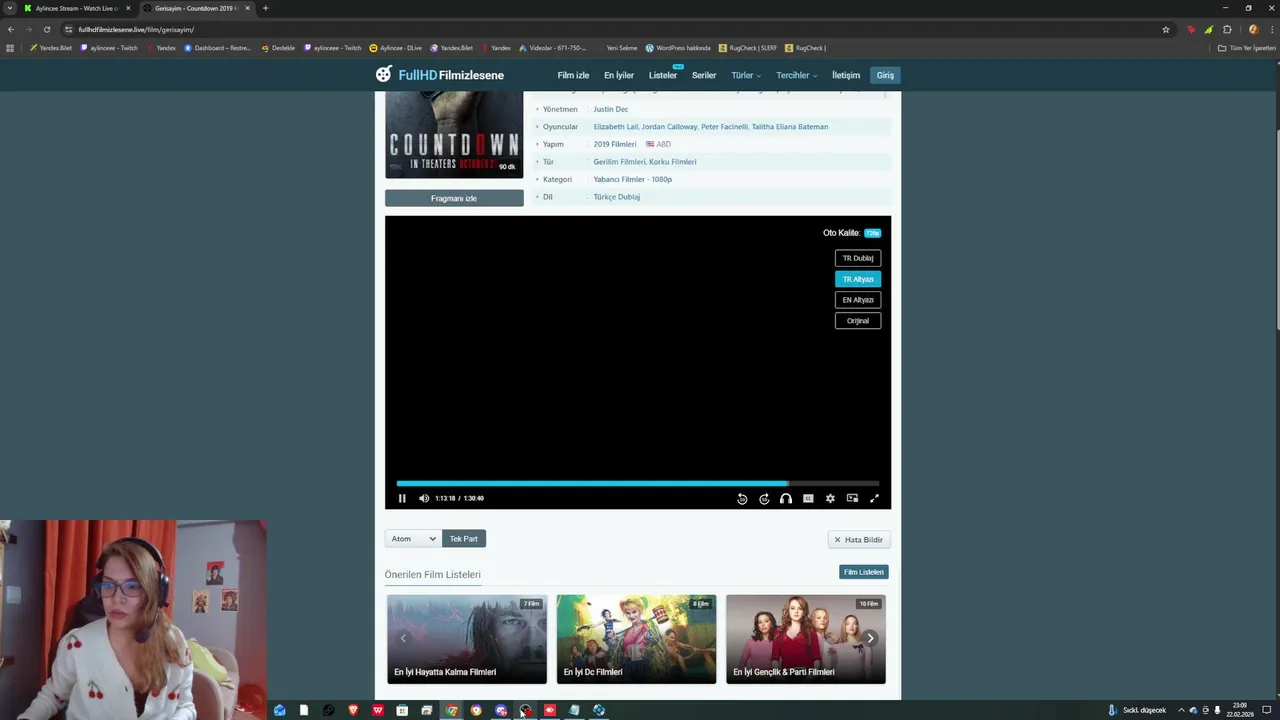Open the Brave browser taskbar icon
1280x720 pixels.
point(353,710)
